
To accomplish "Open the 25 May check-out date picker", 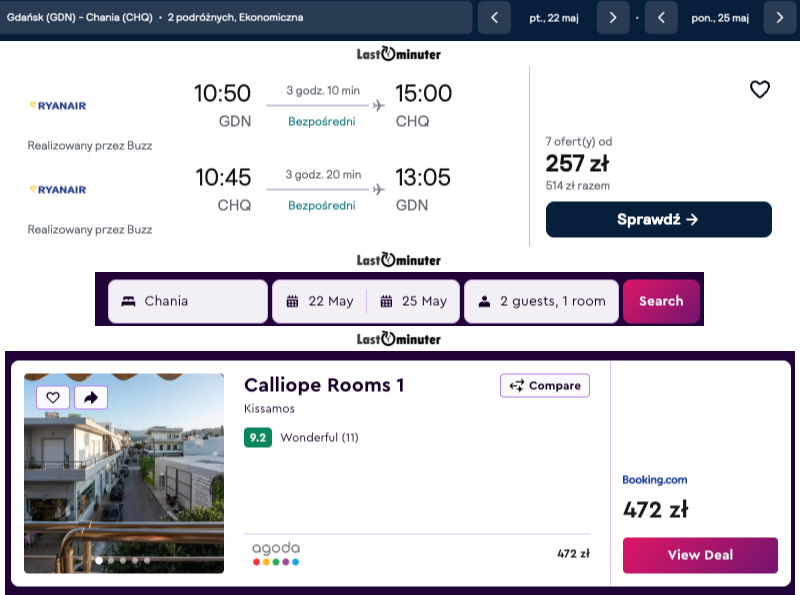I will pyautogui.click(x=414, y=301).
